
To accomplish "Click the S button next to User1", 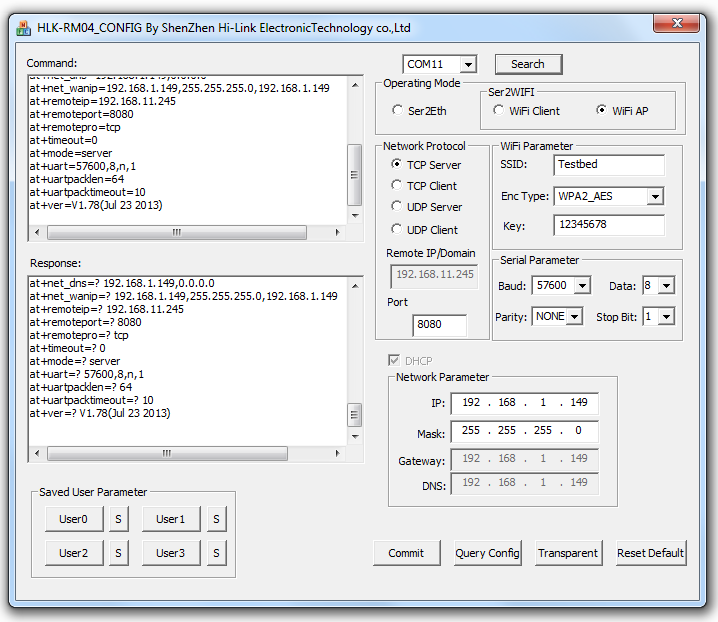I will [217, 519].
